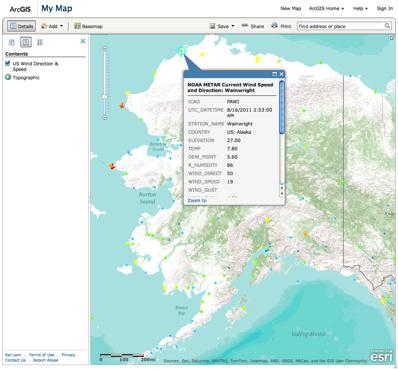398x369 pixels.
Task: Click the Zoom to link in popup
Action: pos(197,200)
